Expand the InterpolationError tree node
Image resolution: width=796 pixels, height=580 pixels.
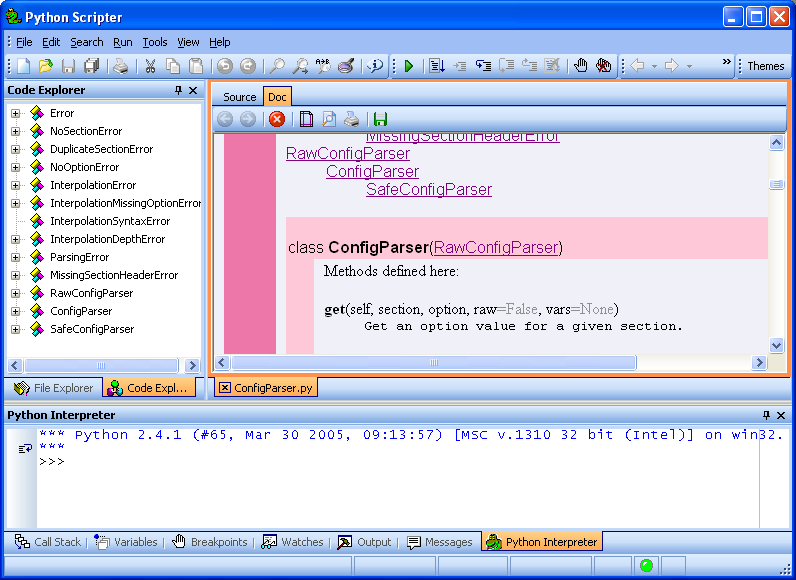tap(15, 185)
